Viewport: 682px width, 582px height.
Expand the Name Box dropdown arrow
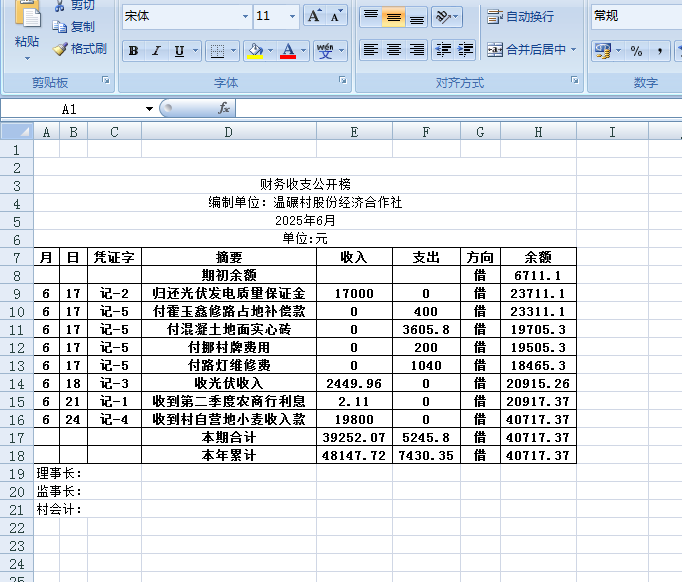click(149, 108)
